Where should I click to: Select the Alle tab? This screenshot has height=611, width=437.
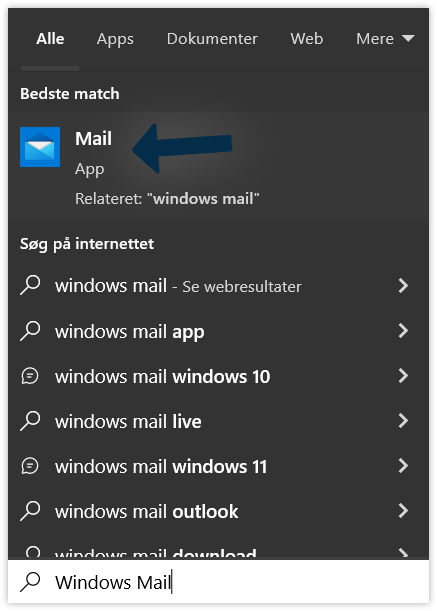coord(50,39)
